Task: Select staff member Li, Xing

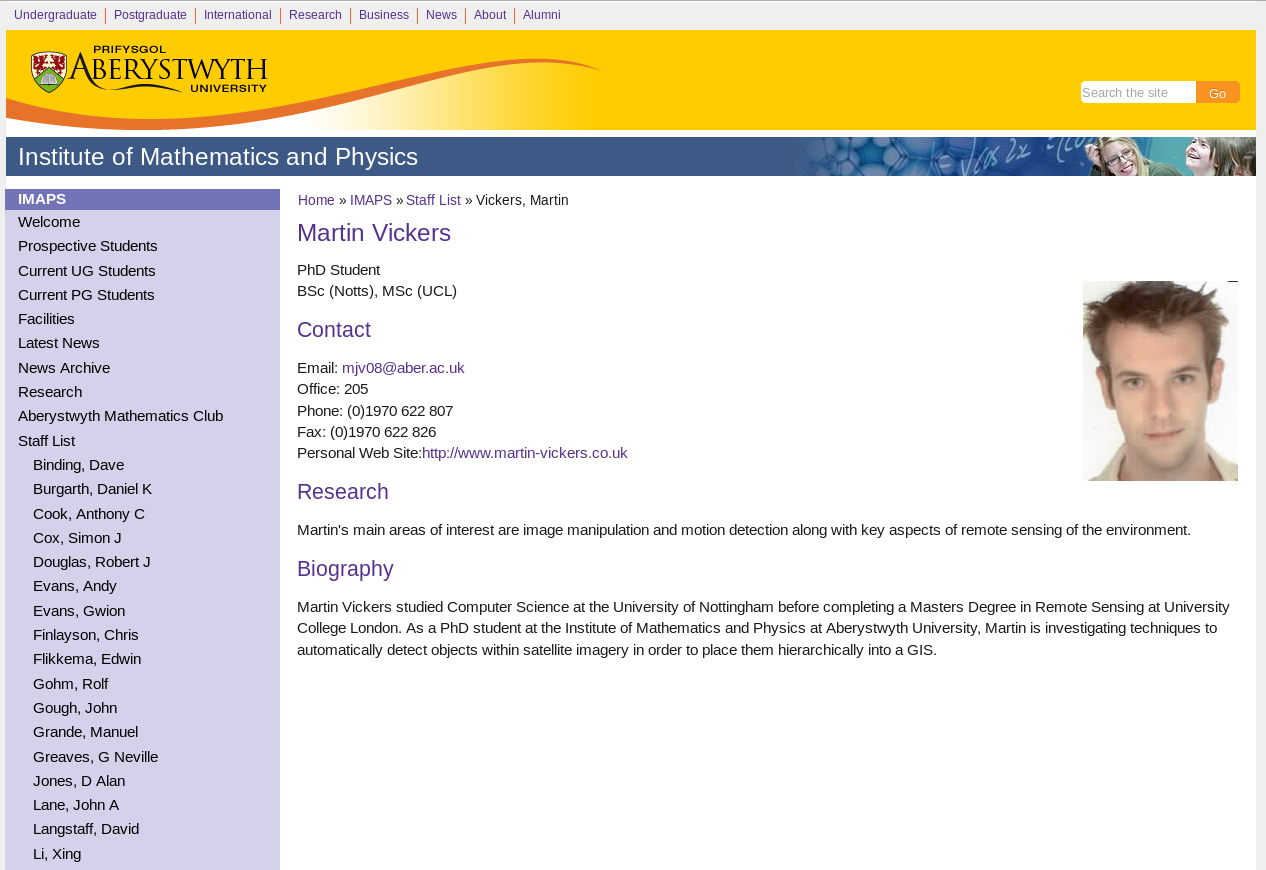Action: [x=57, y=854]
